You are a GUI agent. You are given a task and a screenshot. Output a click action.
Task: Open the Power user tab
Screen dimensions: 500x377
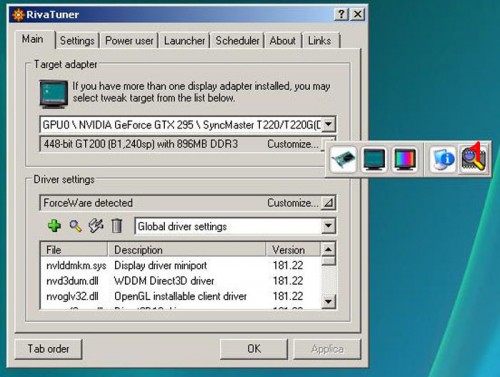[x=129, y=41]
